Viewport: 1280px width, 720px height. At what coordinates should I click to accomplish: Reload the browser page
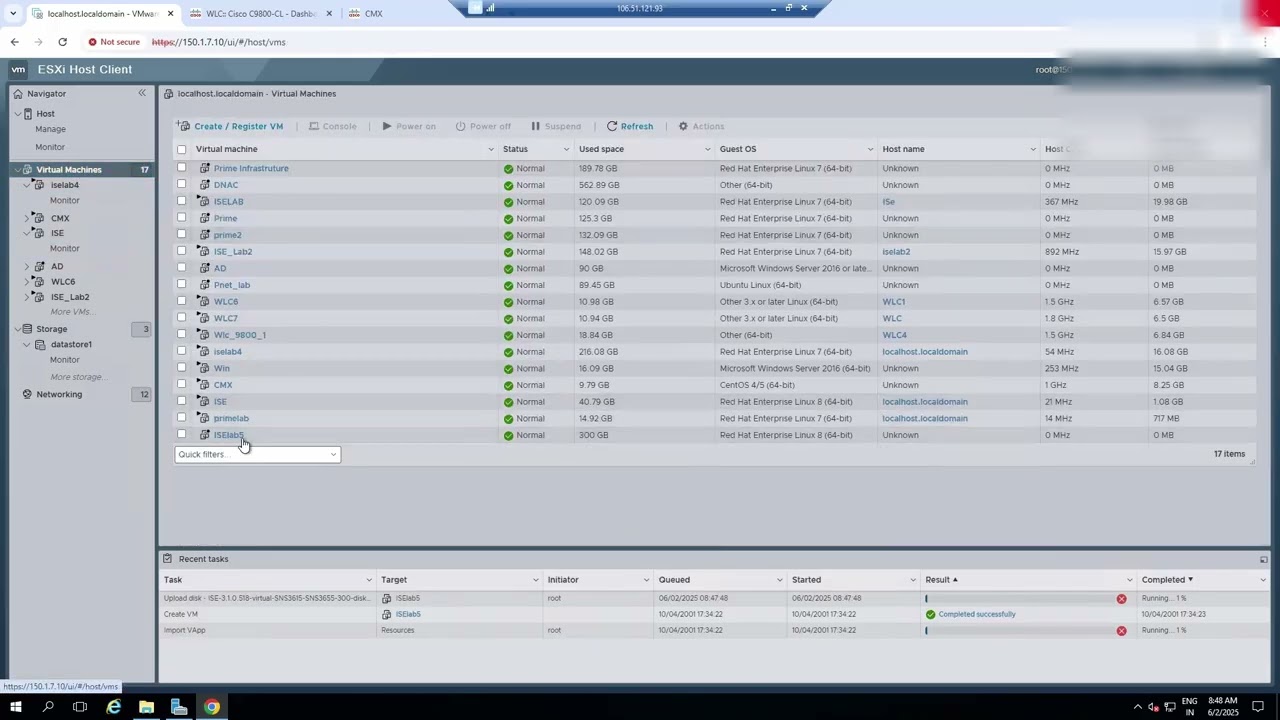coord(62,42)
